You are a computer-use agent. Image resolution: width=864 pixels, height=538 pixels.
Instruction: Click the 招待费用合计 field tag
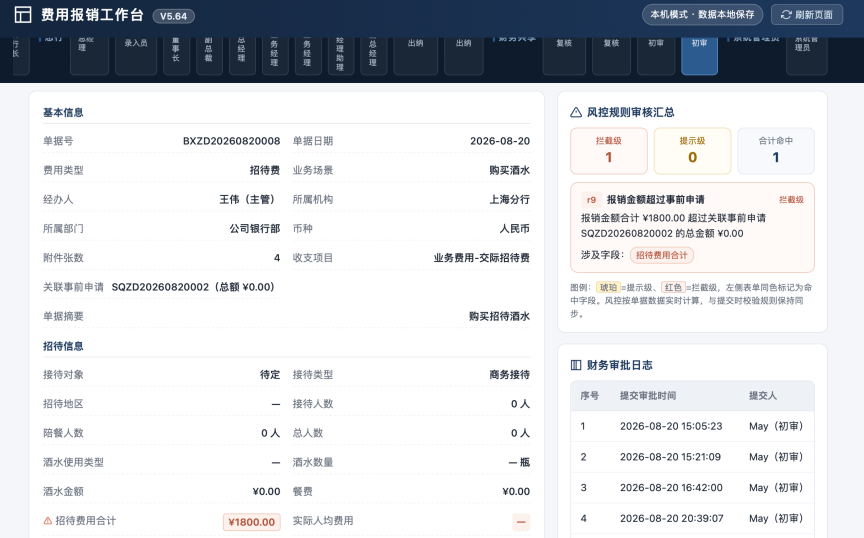(x=661, y=255)
